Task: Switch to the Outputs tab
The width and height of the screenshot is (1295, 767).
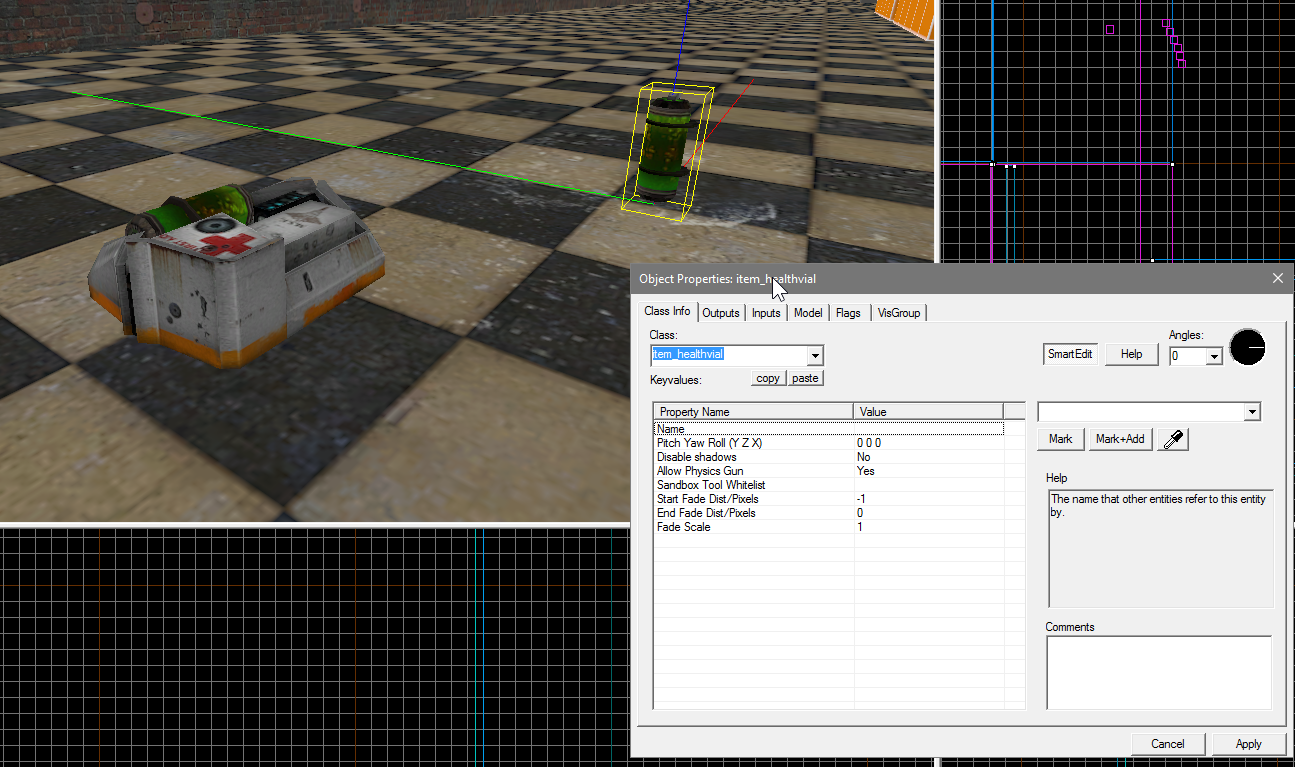Action: pos(720,312)
